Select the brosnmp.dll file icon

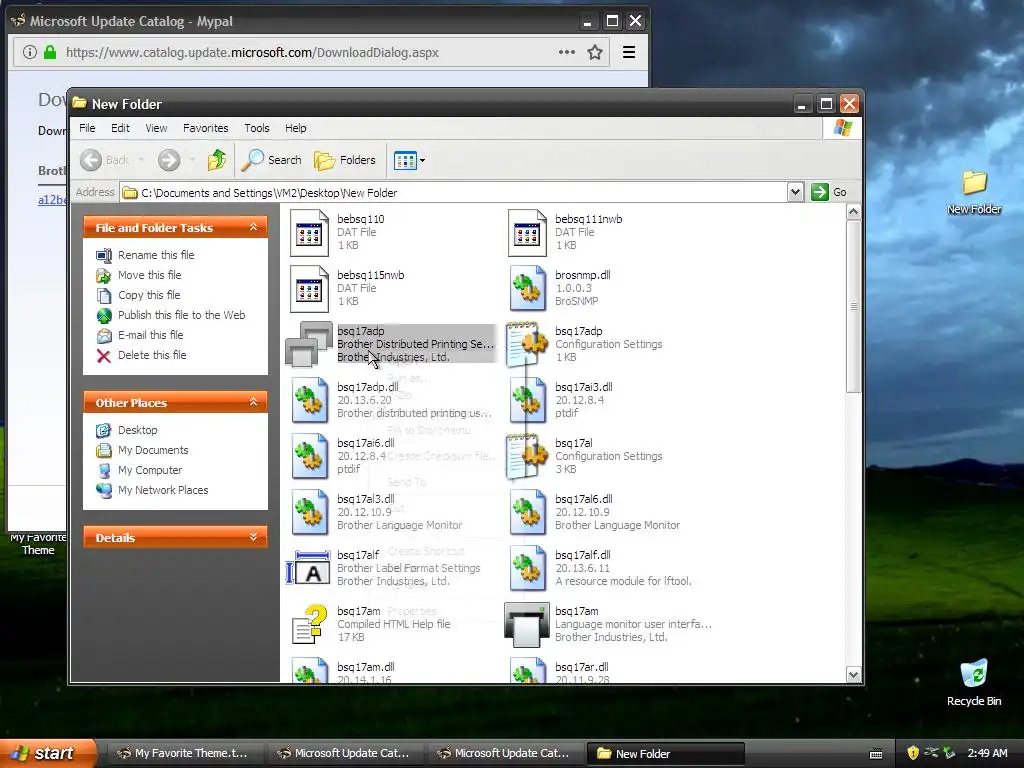(x=527, y=289)
